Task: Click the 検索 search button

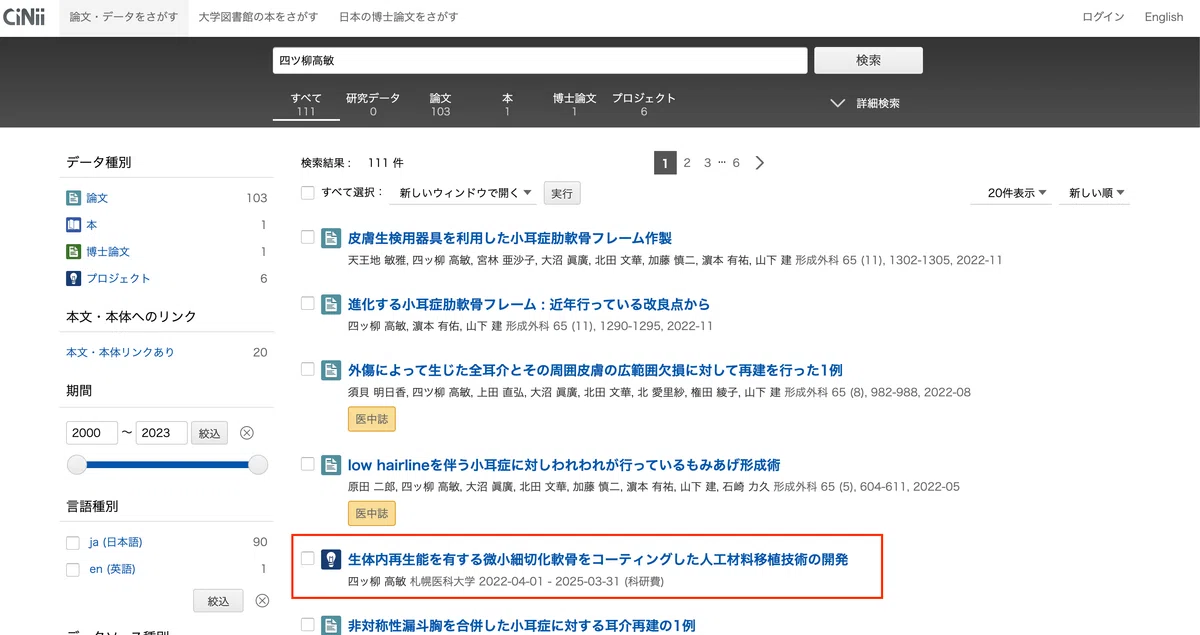Action: (x=868, y=60)
